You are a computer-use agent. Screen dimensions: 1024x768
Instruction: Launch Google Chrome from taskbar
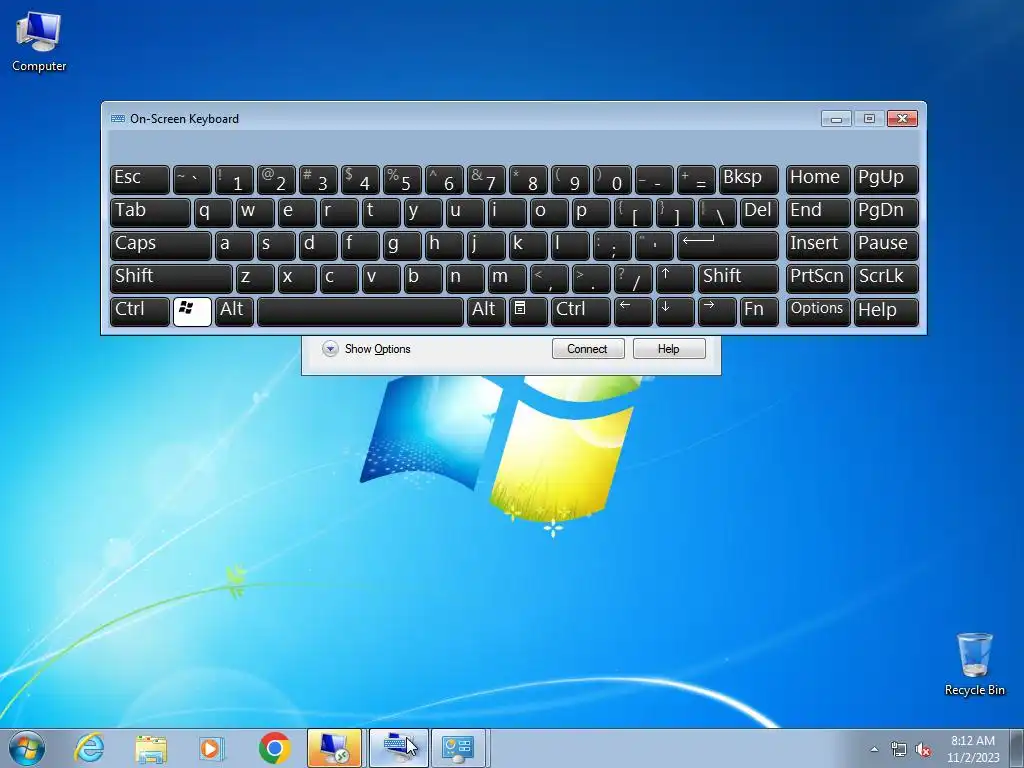point(274,748)
